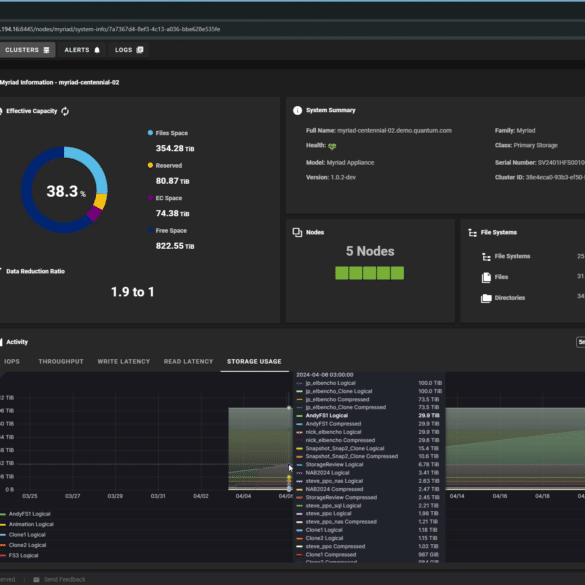
Task: Open the Clusters tab
Action: click(x=27, y=50)
